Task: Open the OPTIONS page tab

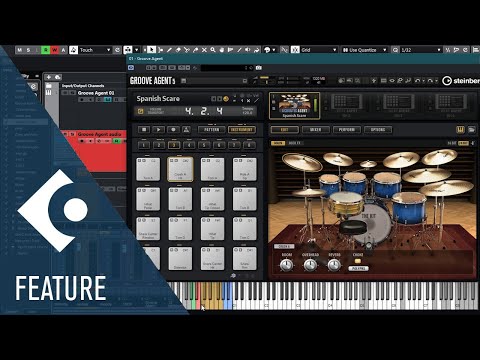Action: pos(378,130)
